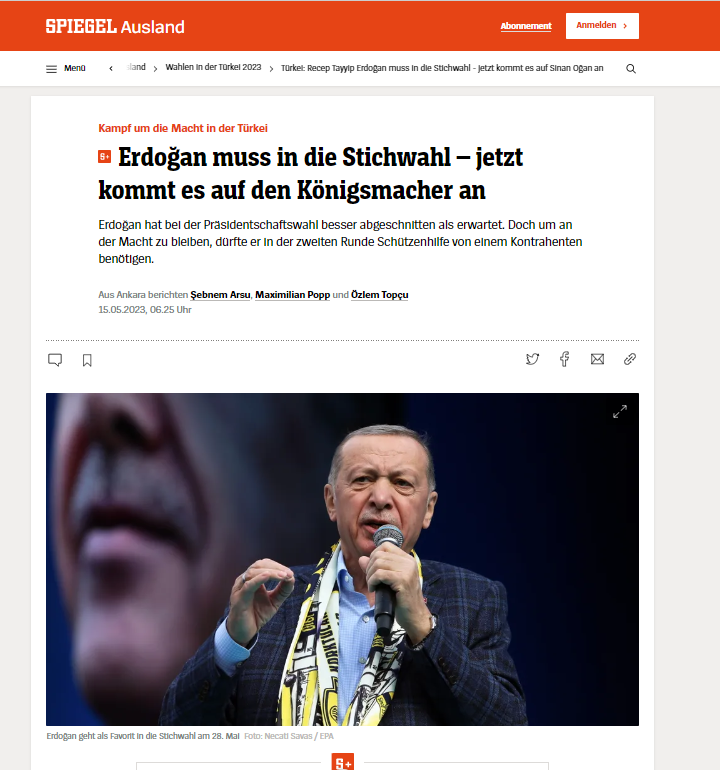Share the article on Twitter
720x770 pixels.
point(532,359)
